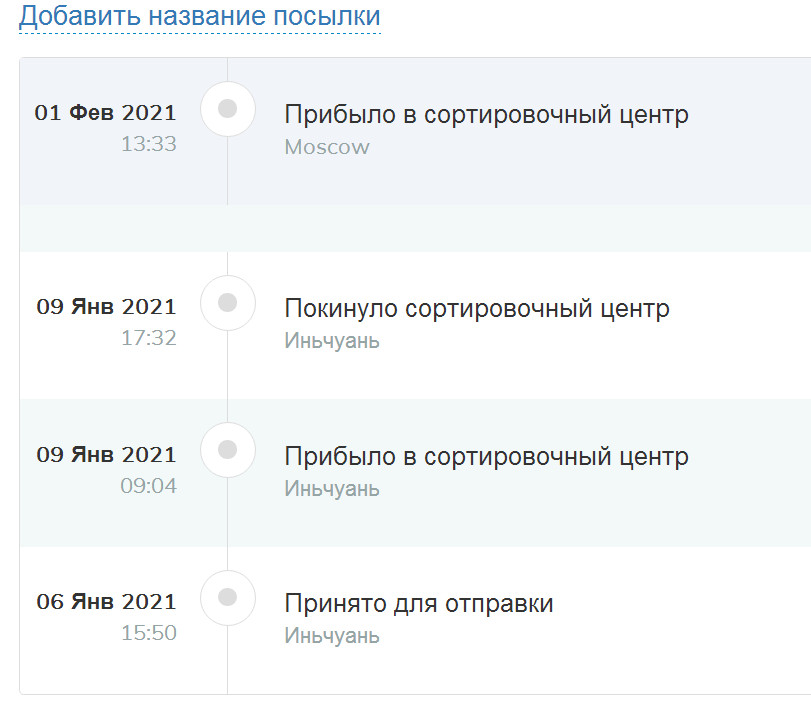Click 'Прибыло в сортировочный центр' status for Moscow
811x708 pixels.
point(486,114)
